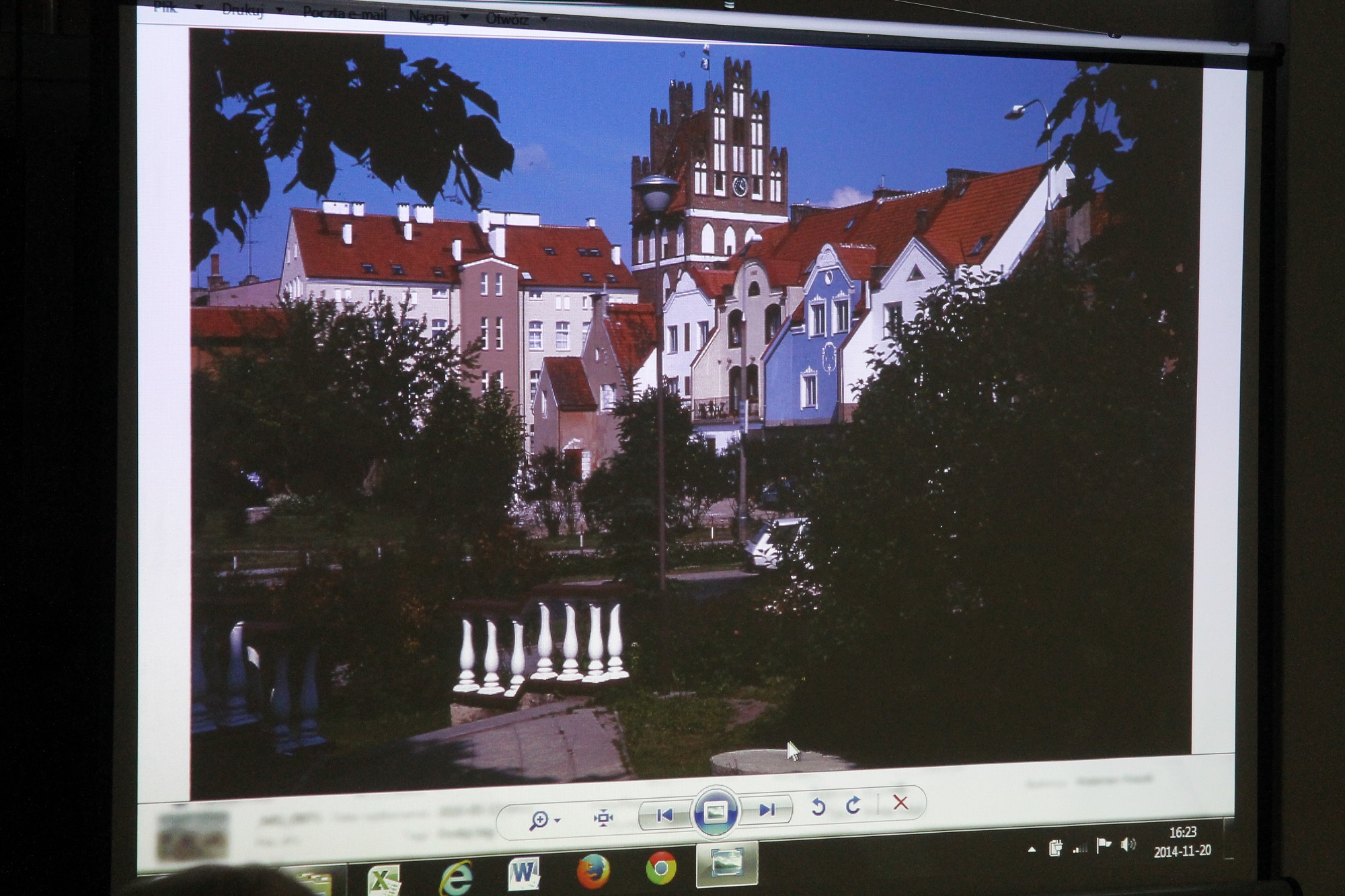Expand the Nagraj dropdown arrow

point(464,16)
